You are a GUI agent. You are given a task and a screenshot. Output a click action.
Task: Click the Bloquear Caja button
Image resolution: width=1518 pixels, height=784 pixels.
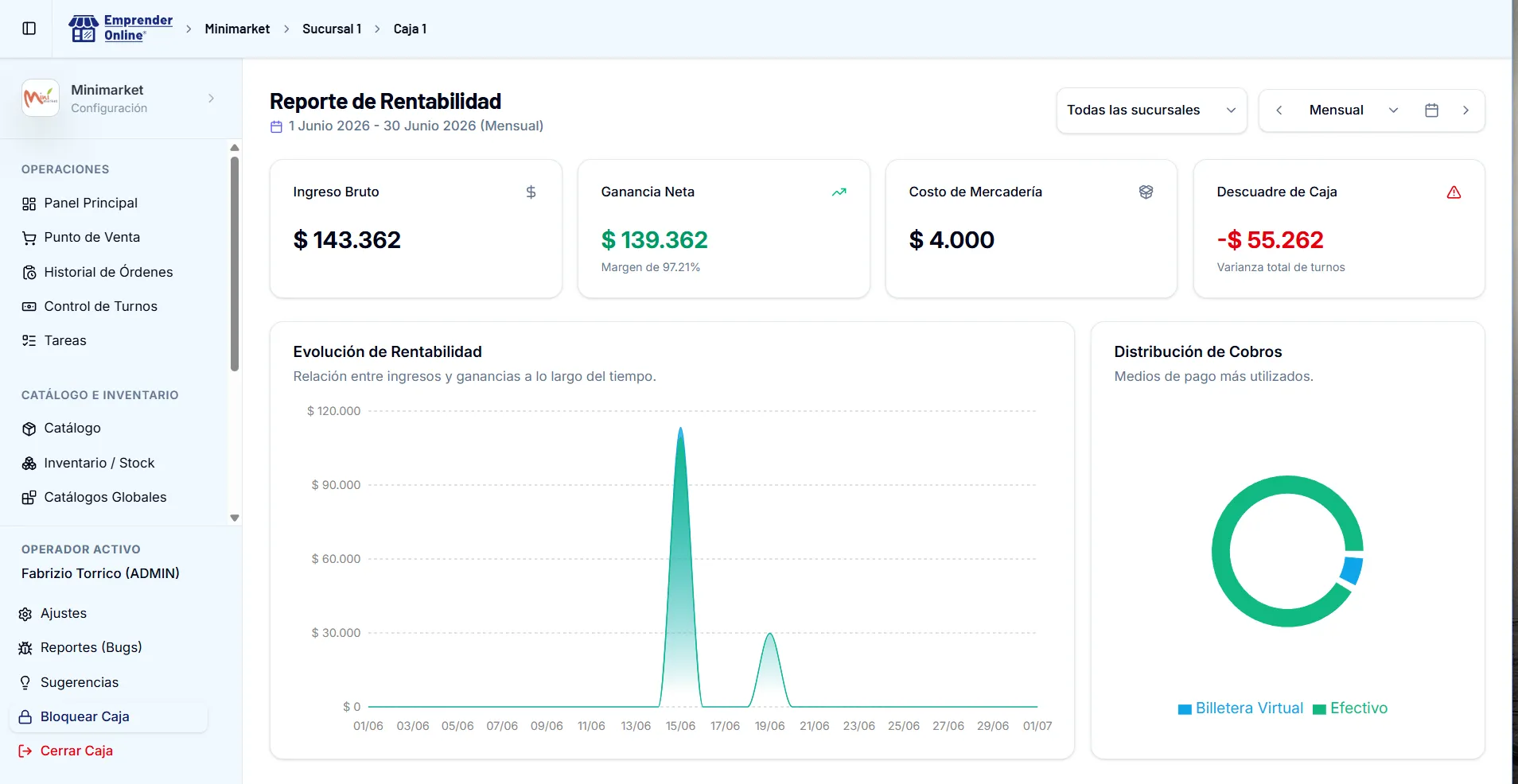[x=109, y=717]
